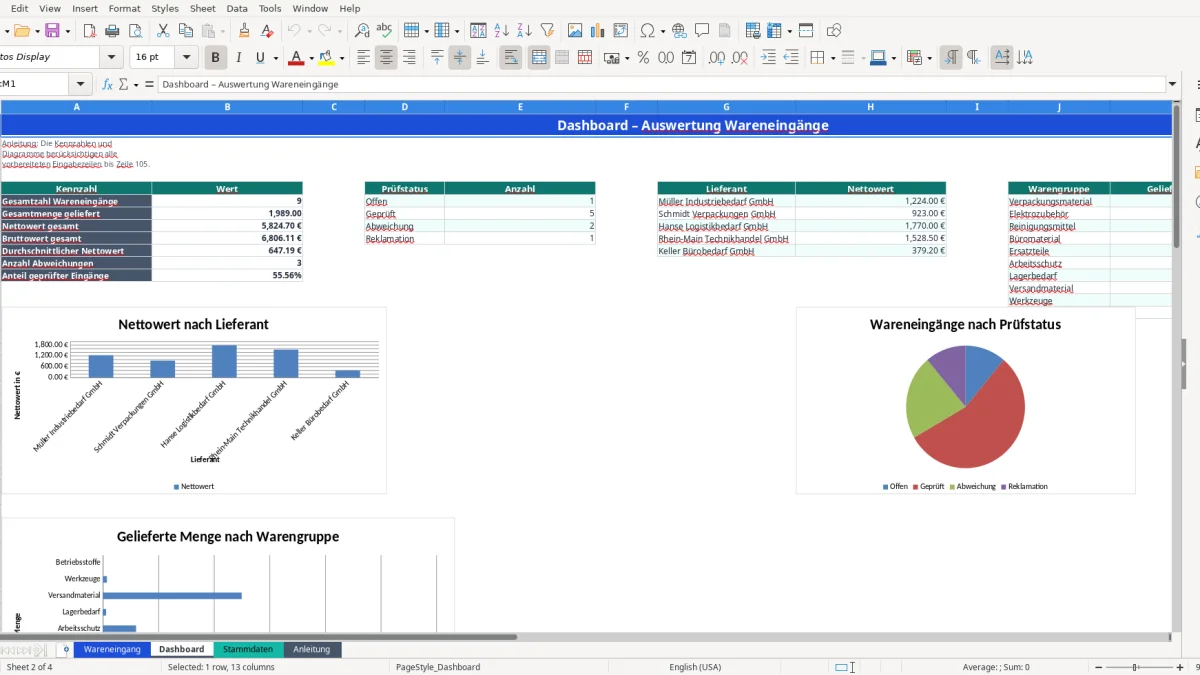The image size is (1200, 675).
Task: Apply AutoFilter
Action: tap(547, 31)
